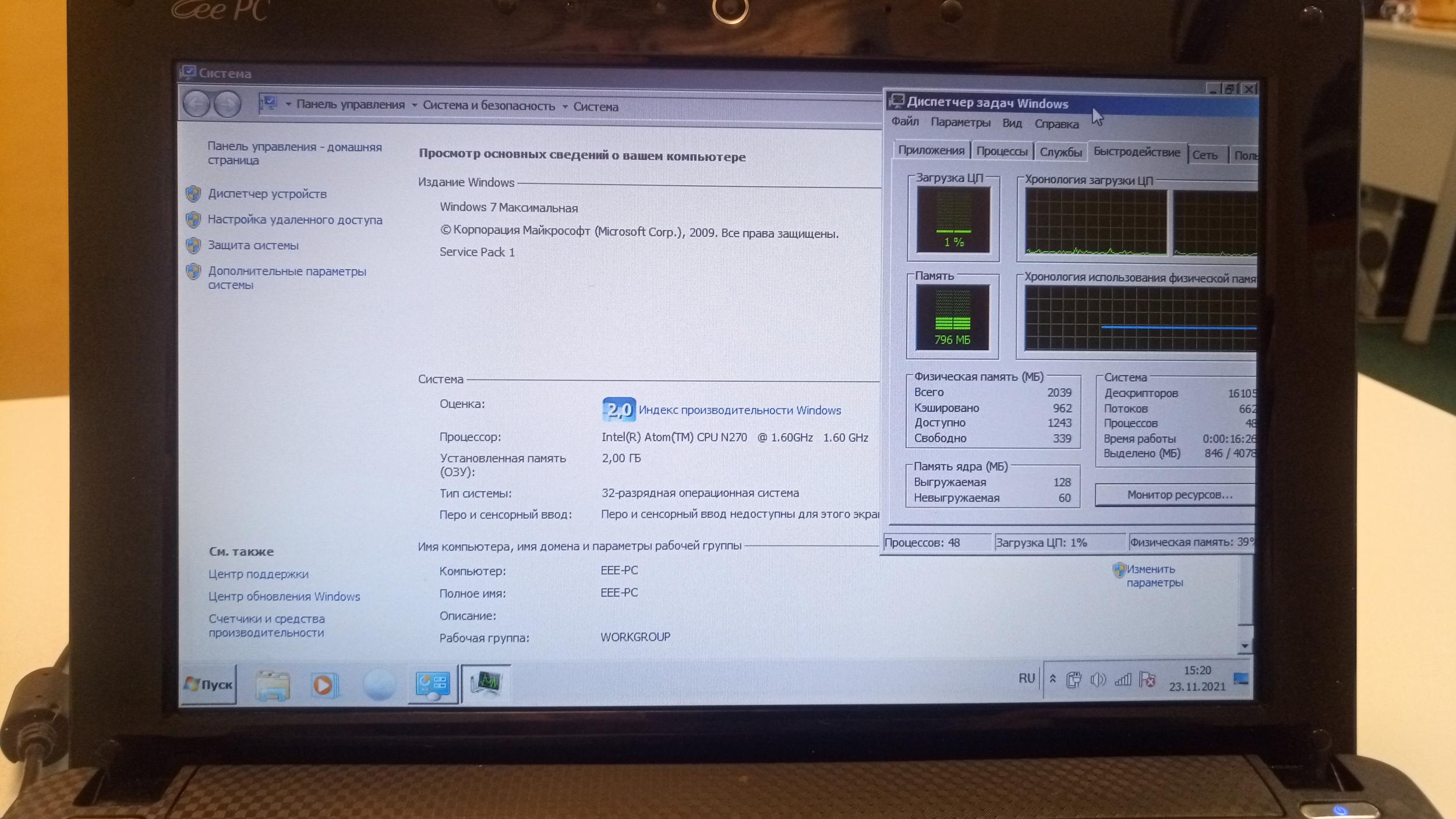1456x819 pixels.
Task: Click the power plug tray icon
Action: point(1073,679)
